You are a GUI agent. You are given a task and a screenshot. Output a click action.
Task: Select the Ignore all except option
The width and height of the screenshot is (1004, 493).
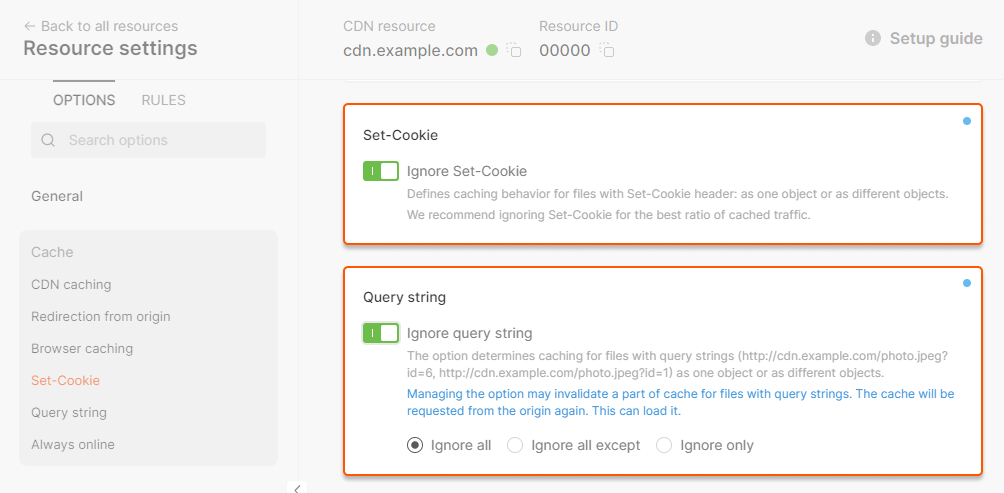tap(516, 445)
